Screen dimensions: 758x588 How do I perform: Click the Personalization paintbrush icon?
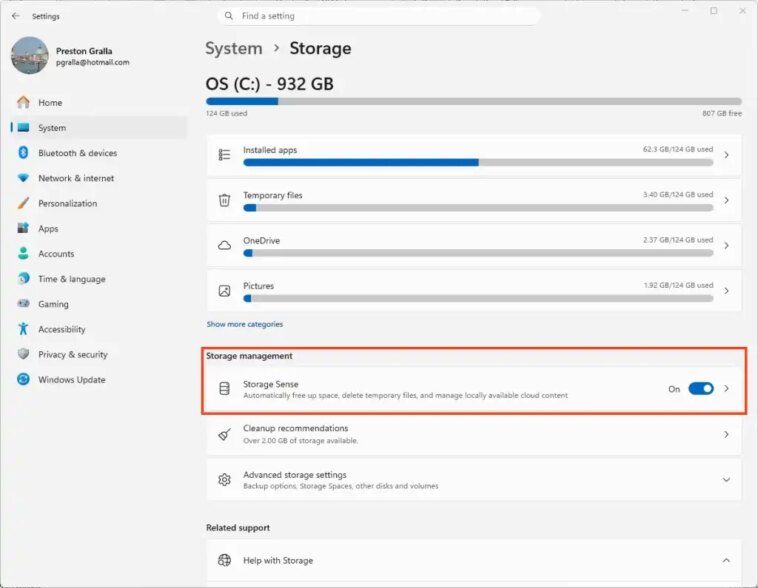pyautogui.click(x=23, y=203)
